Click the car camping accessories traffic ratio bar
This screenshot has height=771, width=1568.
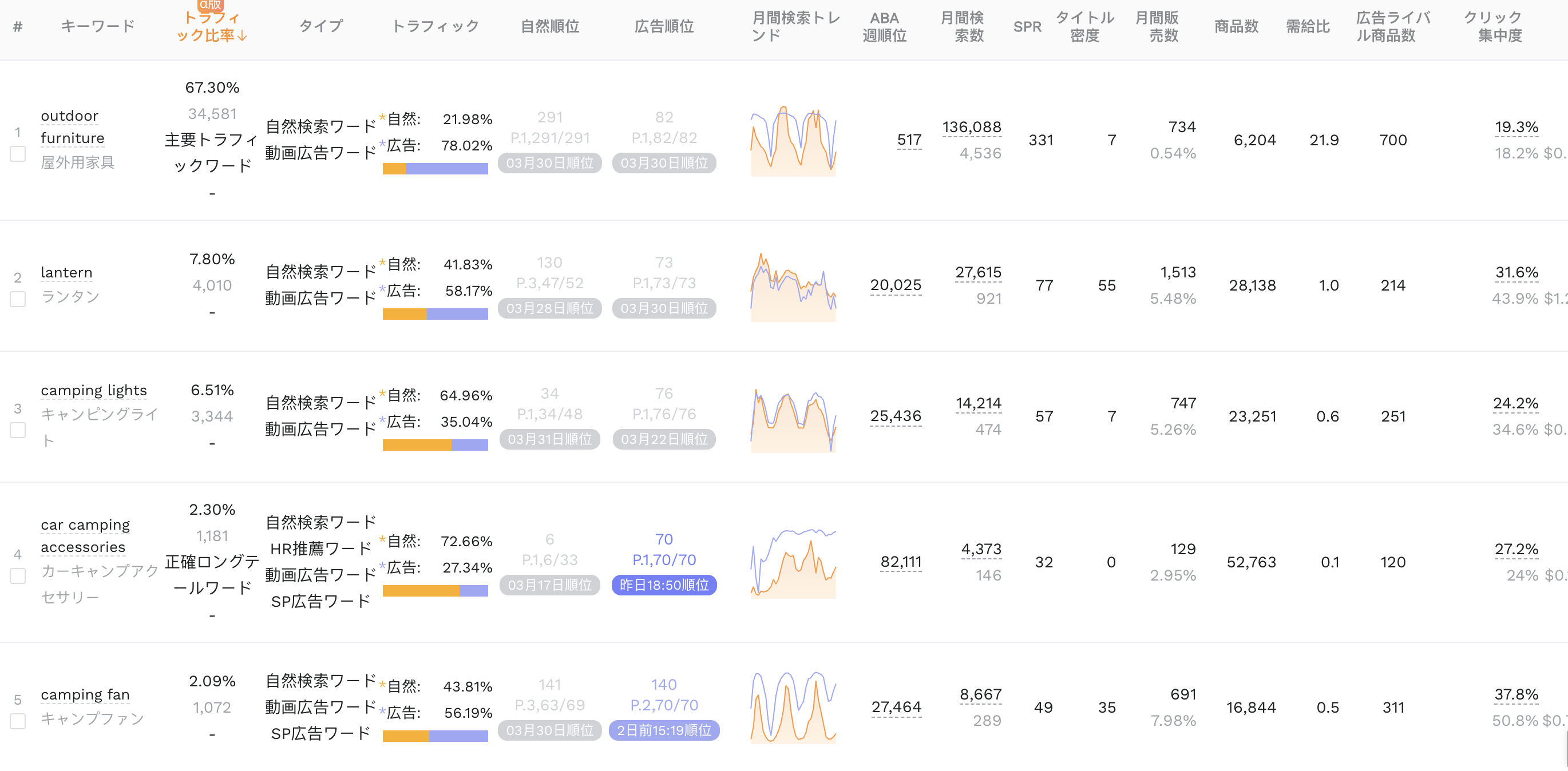pos(435,591)
